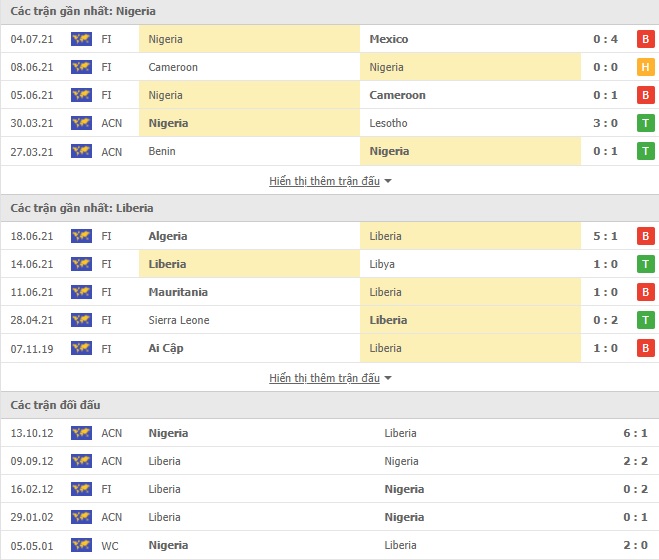
Task: Click the world flag icon for 05.05.01 WC match
Action: click(81, 545)
